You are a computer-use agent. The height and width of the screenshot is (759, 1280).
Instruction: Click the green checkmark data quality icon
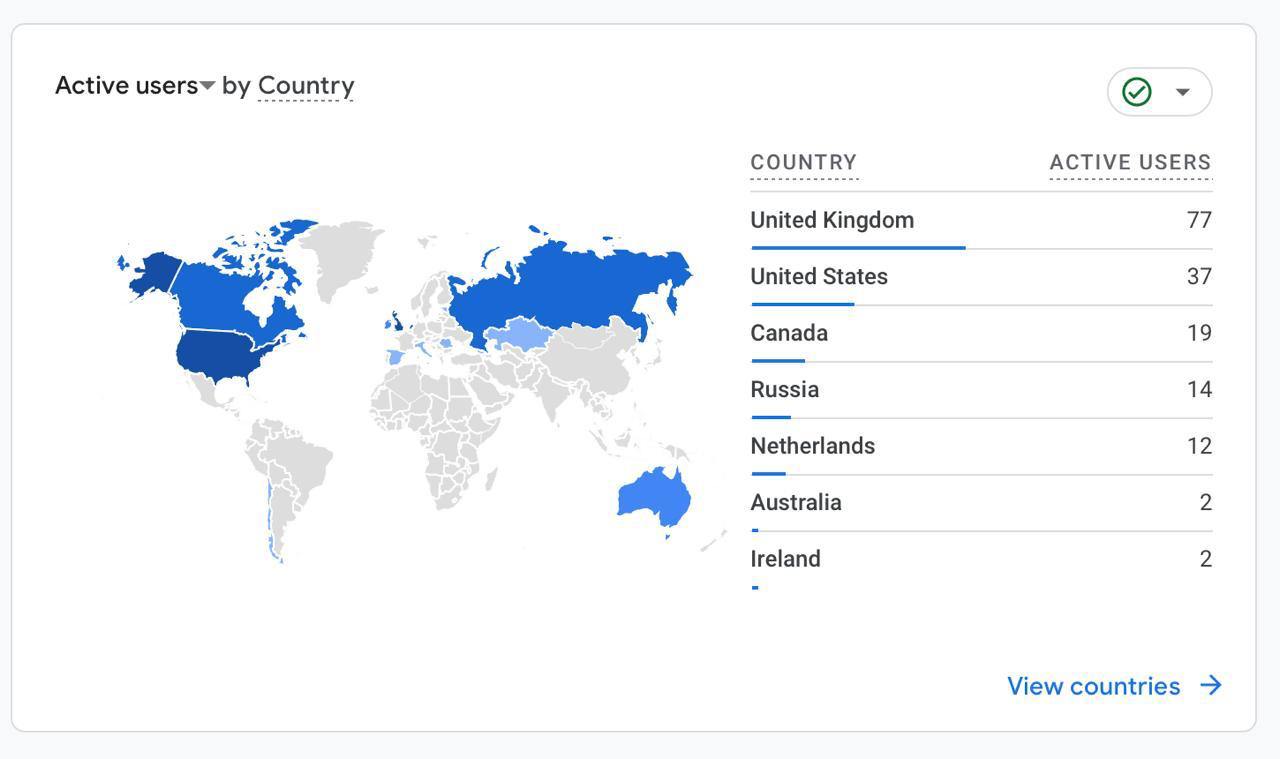pyautogui.click(x=1137, y=92)
